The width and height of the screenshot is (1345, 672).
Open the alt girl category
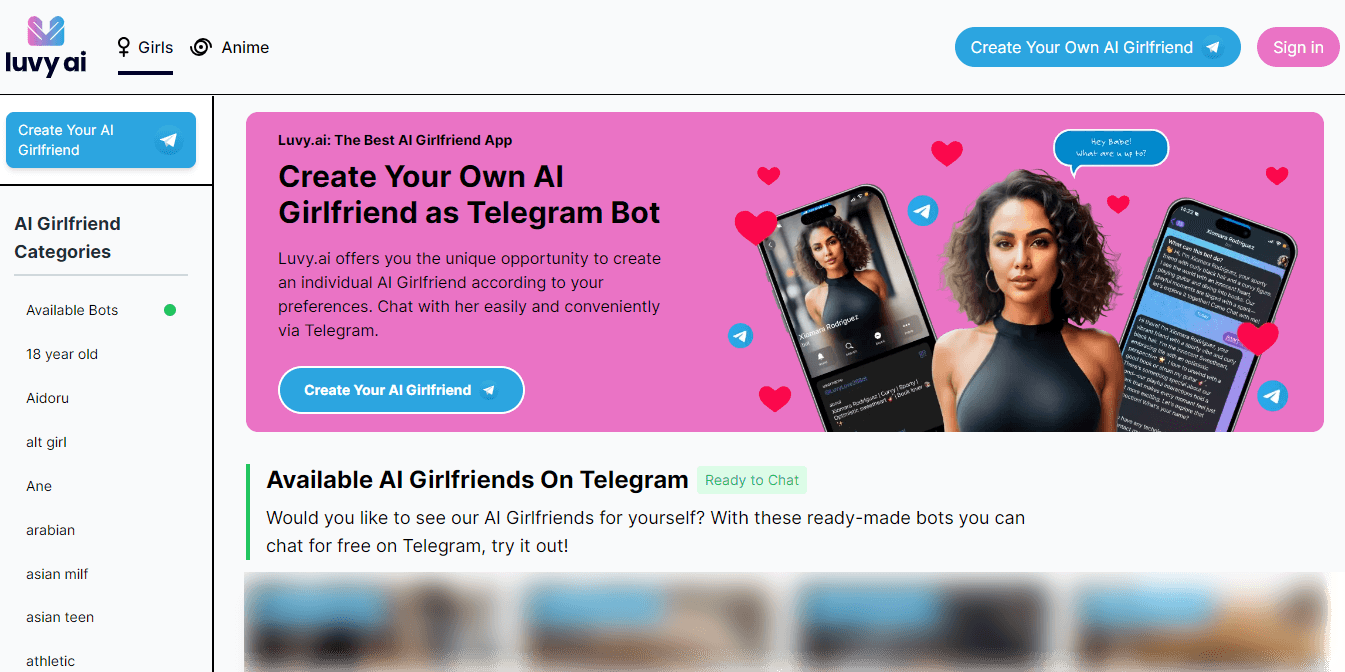(x=46, y=442)
